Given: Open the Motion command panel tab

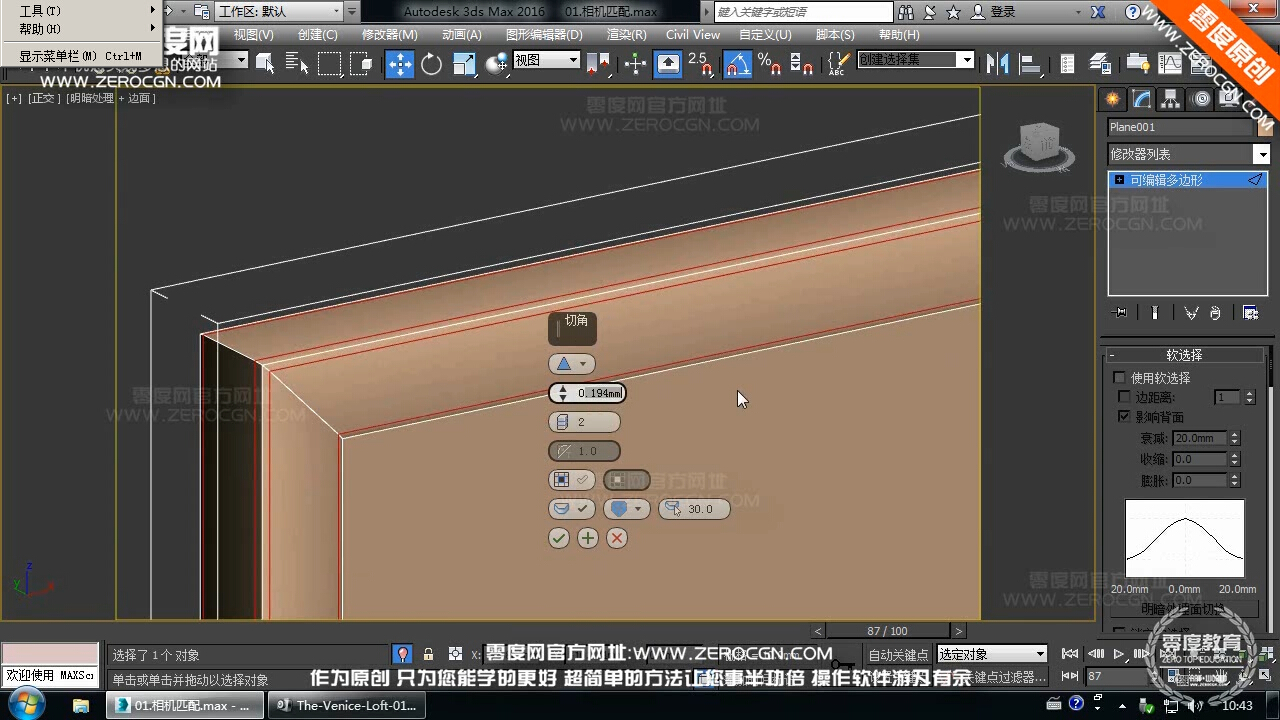Looking at the screenshot, I should pos(1201,99).
